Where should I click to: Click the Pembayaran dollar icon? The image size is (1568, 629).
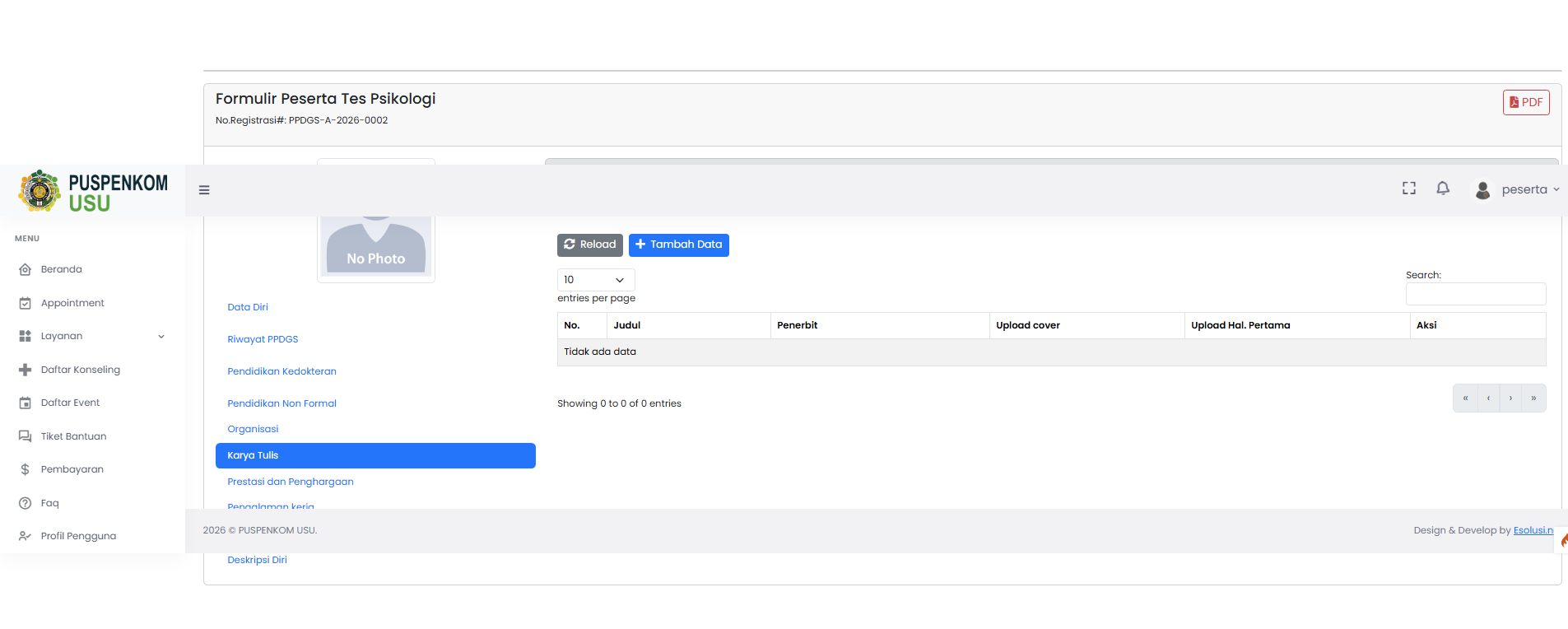coord(26,469)
